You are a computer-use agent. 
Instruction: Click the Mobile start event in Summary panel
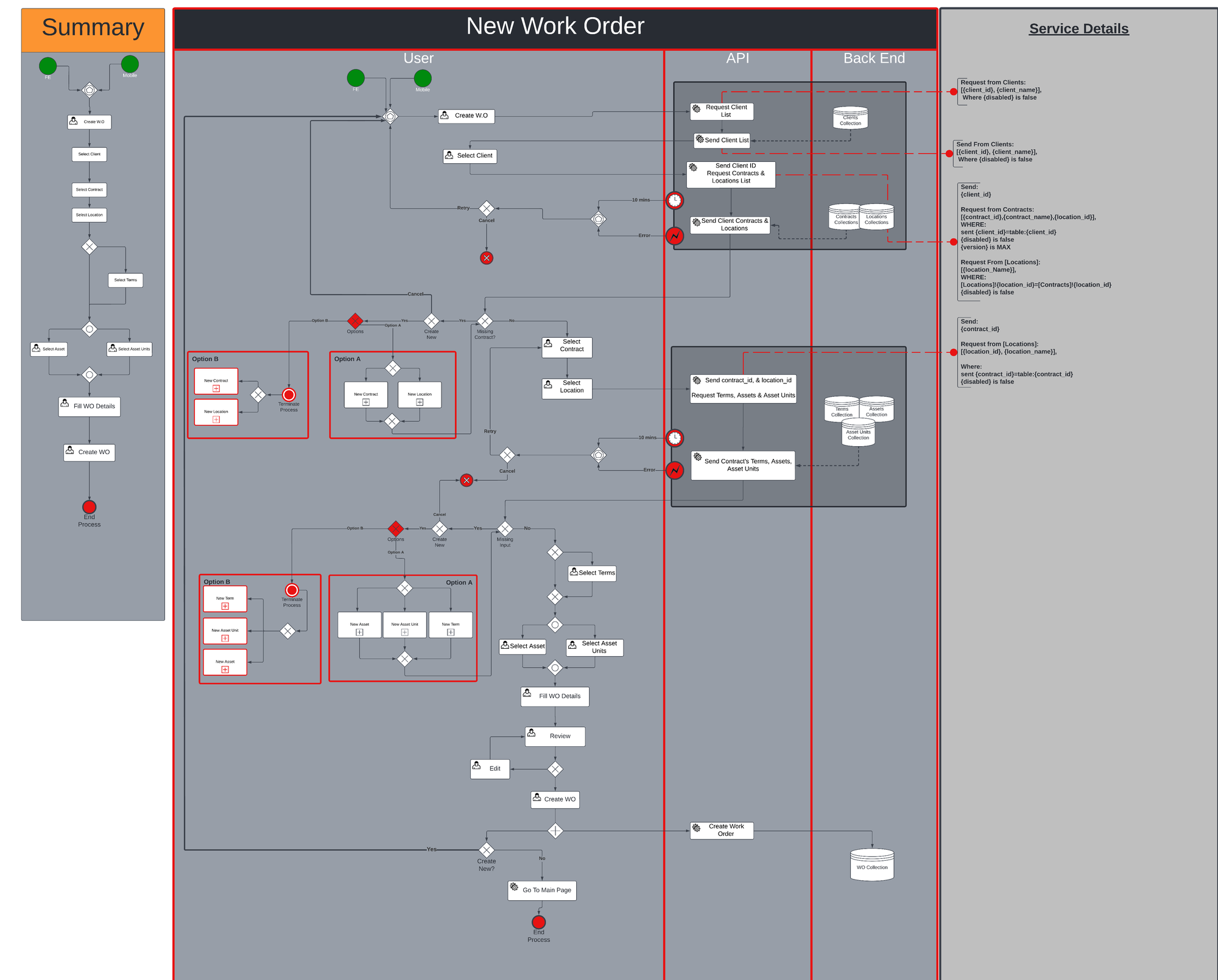click(x=128, y=65)
